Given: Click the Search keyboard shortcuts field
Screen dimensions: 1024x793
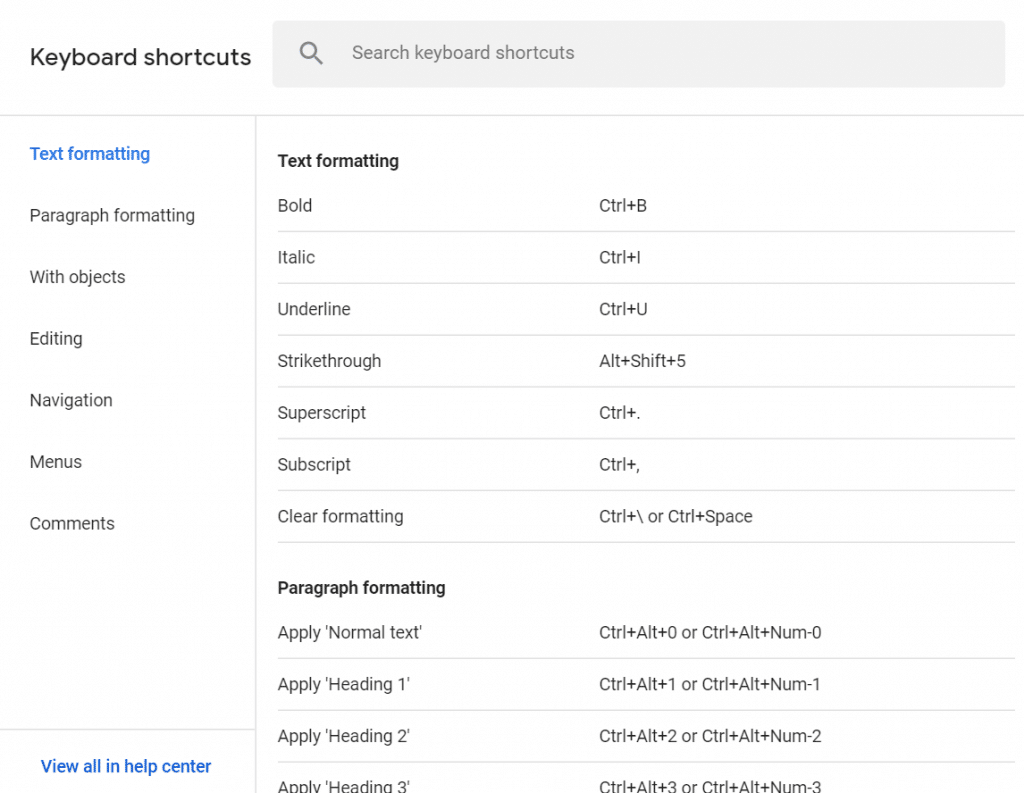Looking at the screenshot, I should click(660, 53).
